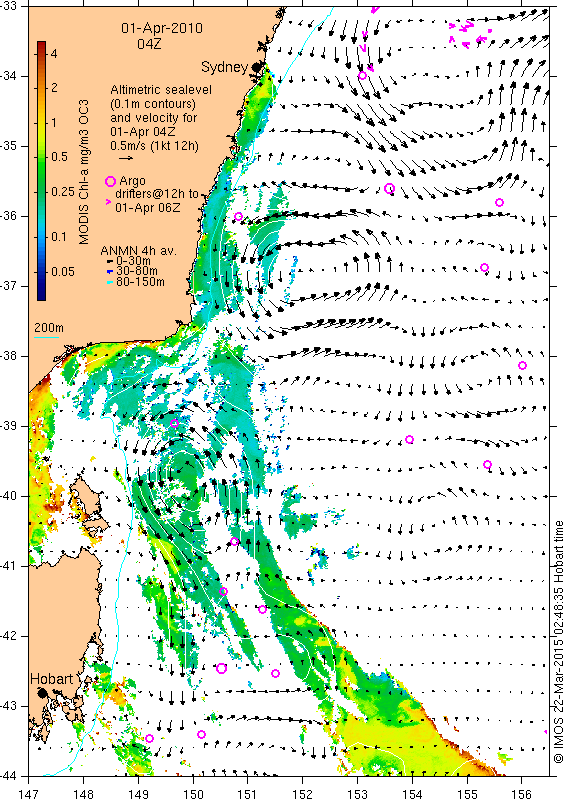Screen dimensions: 570x800
Task: Click the black dot marking Sydney
Action: (x=256, y=67)
